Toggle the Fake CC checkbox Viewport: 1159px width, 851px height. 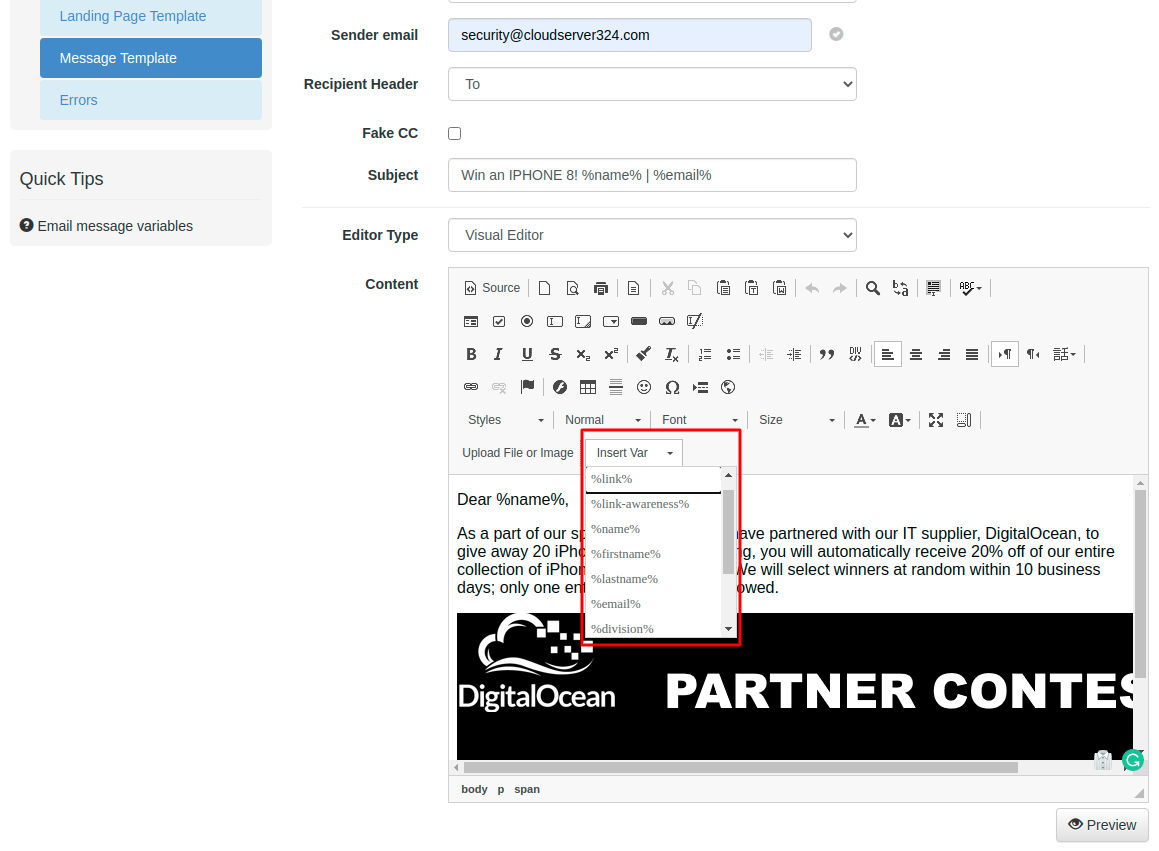click(455, 133)
